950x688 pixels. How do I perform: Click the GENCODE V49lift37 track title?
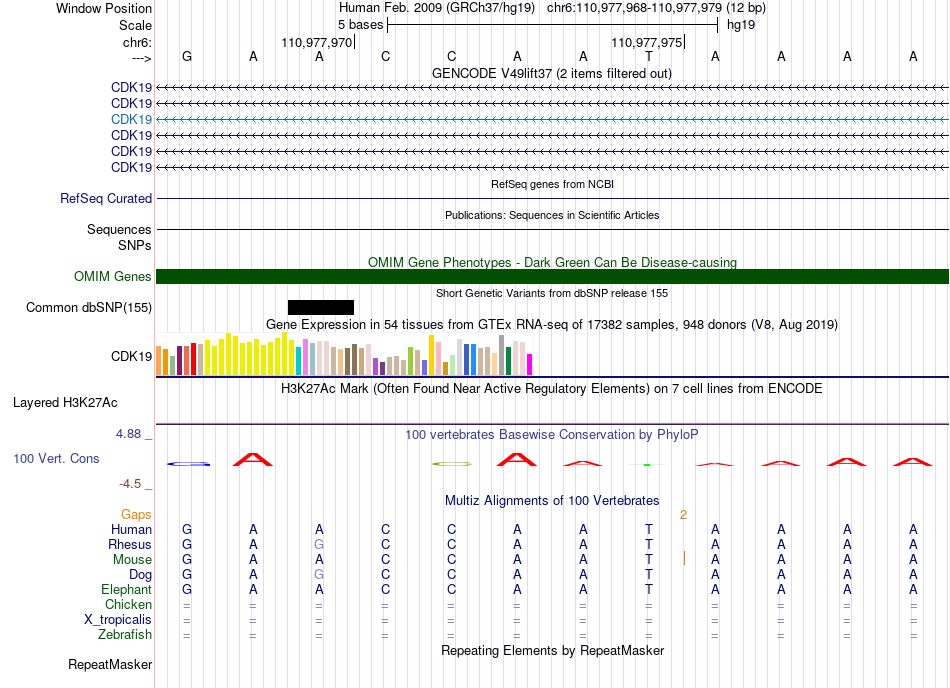(x=551, y=73)
